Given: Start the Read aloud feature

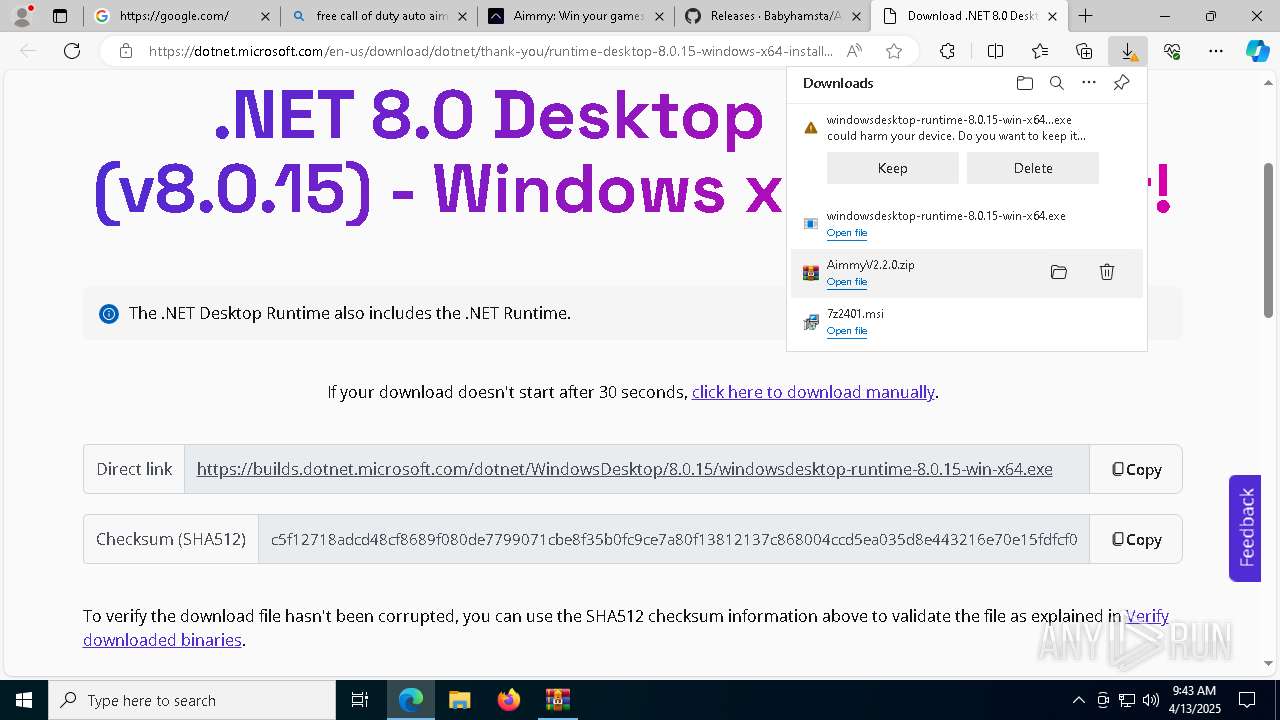Looking at the screenshot, I should [854, 51].
